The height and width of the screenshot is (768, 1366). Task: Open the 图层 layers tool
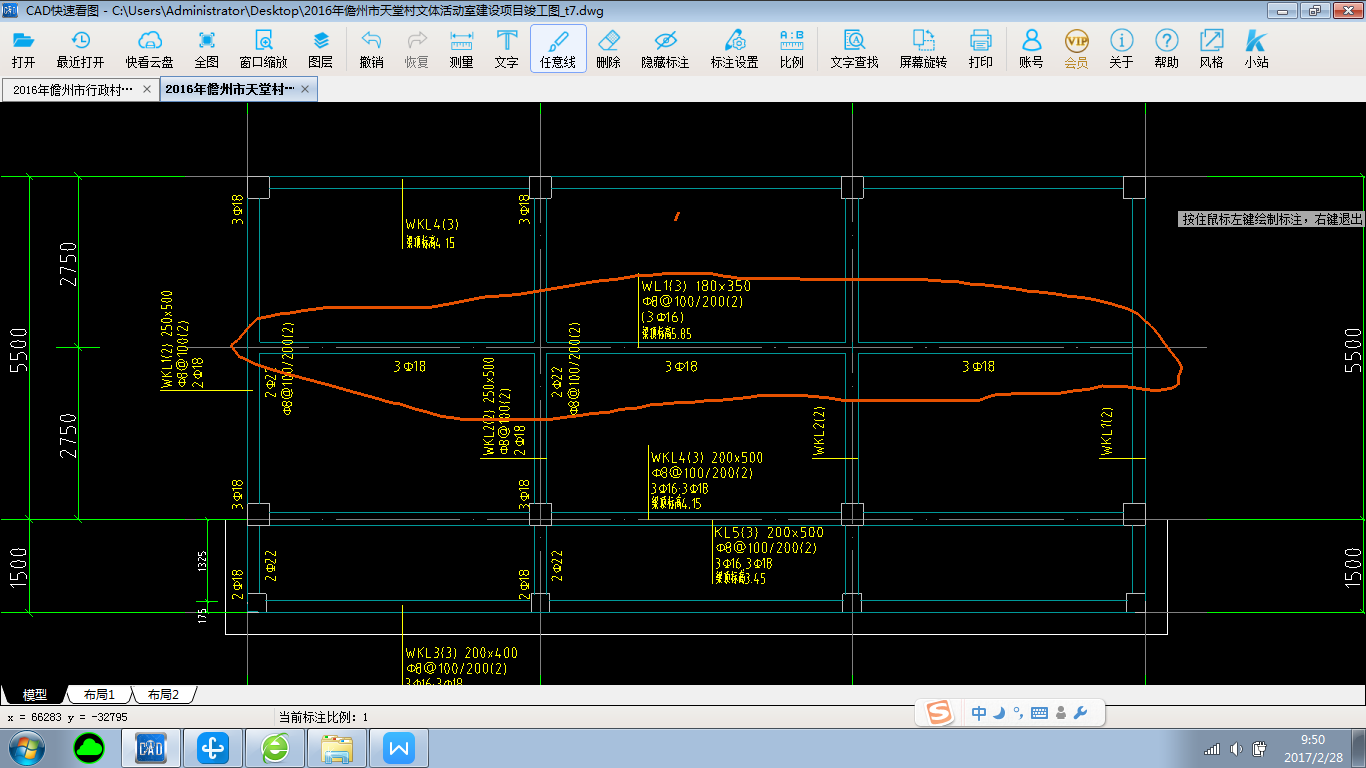coord(321,49)
